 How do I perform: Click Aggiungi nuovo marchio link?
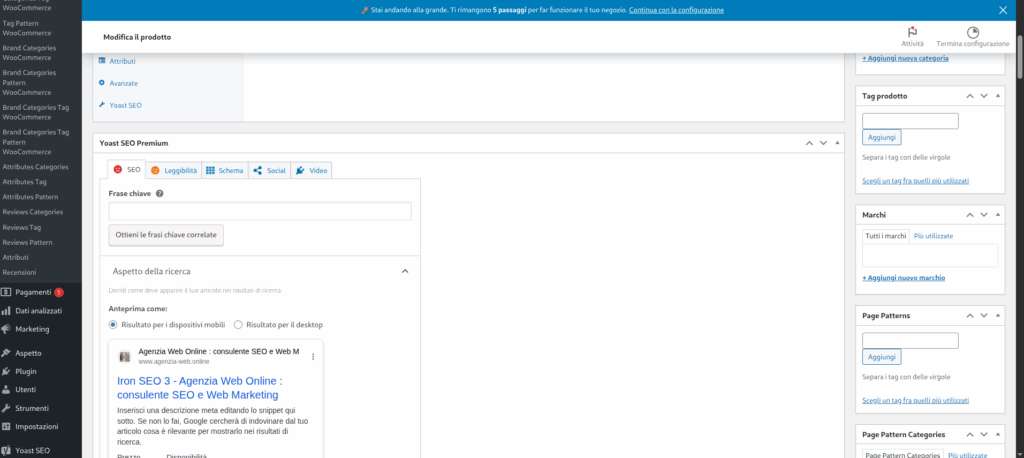[x=903, y=278]
